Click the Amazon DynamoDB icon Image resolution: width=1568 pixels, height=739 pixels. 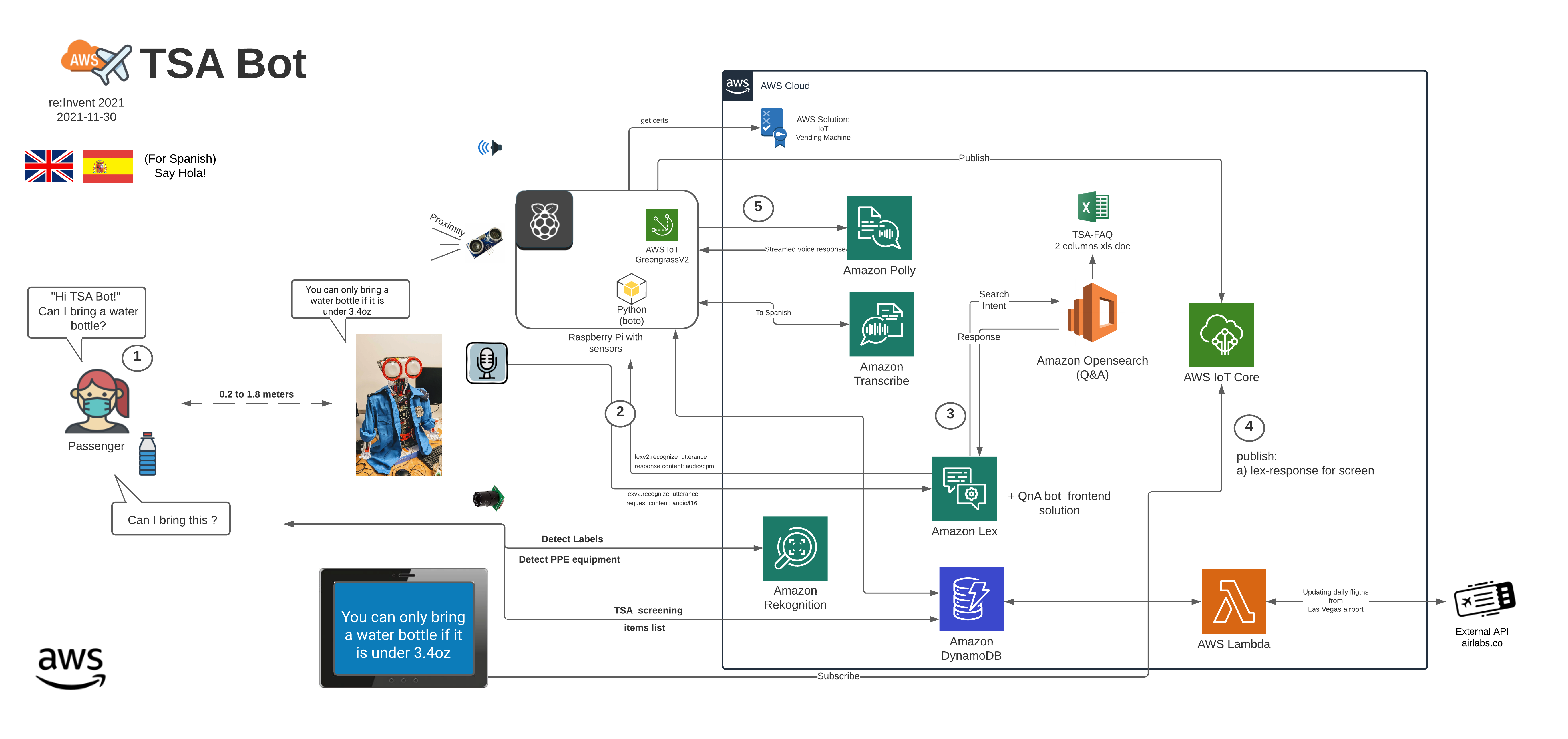(972, 598)
